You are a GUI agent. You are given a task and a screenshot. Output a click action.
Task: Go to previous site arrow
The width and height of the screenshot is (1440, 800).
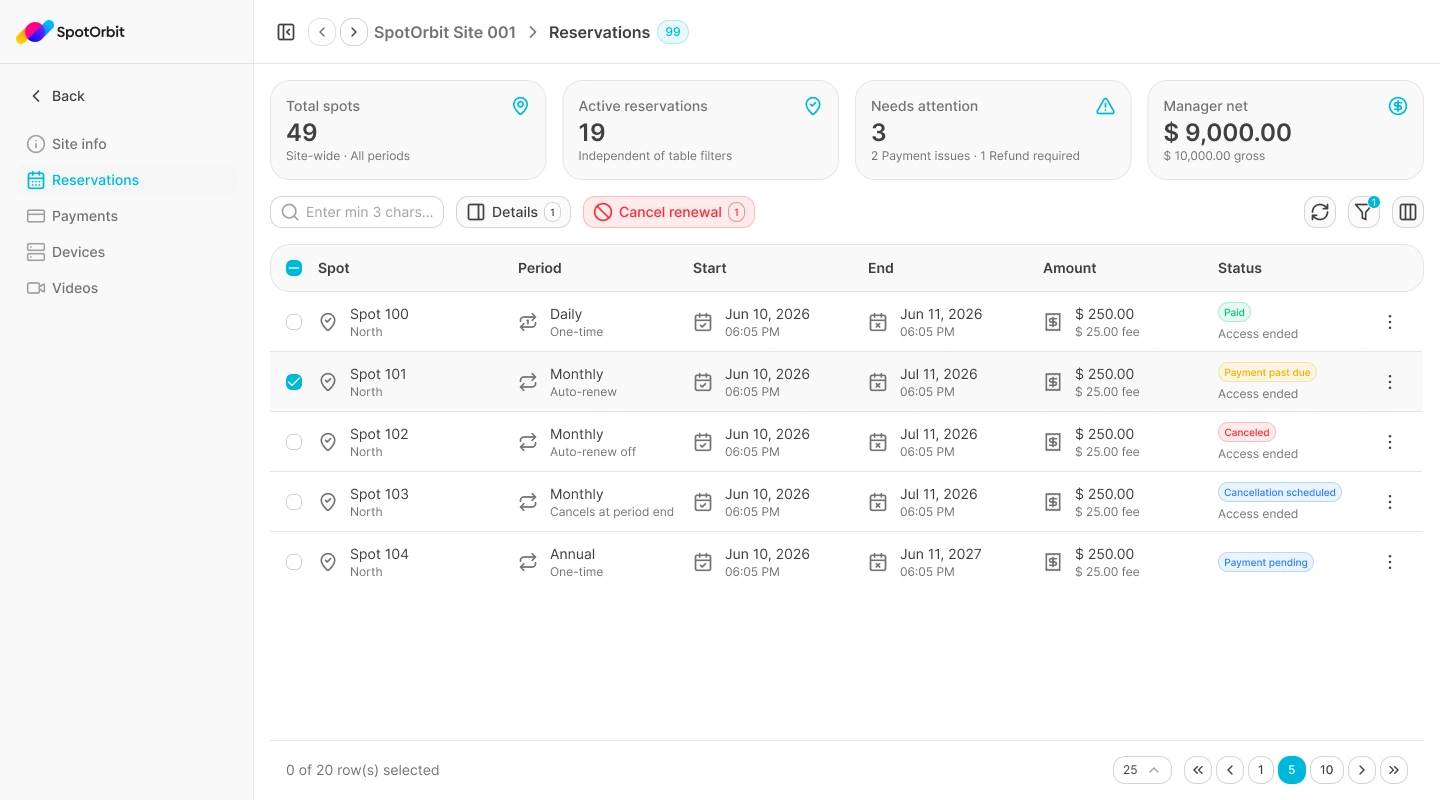point(322,32)
